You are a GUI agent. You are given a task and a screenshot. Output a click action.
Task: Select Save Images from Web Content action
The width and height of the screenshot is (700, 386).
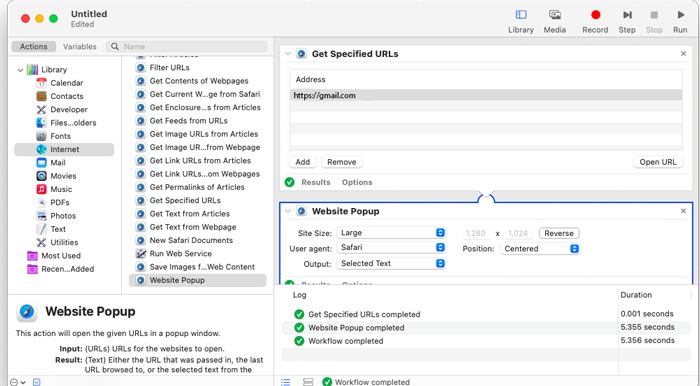[x=202, y=267]
